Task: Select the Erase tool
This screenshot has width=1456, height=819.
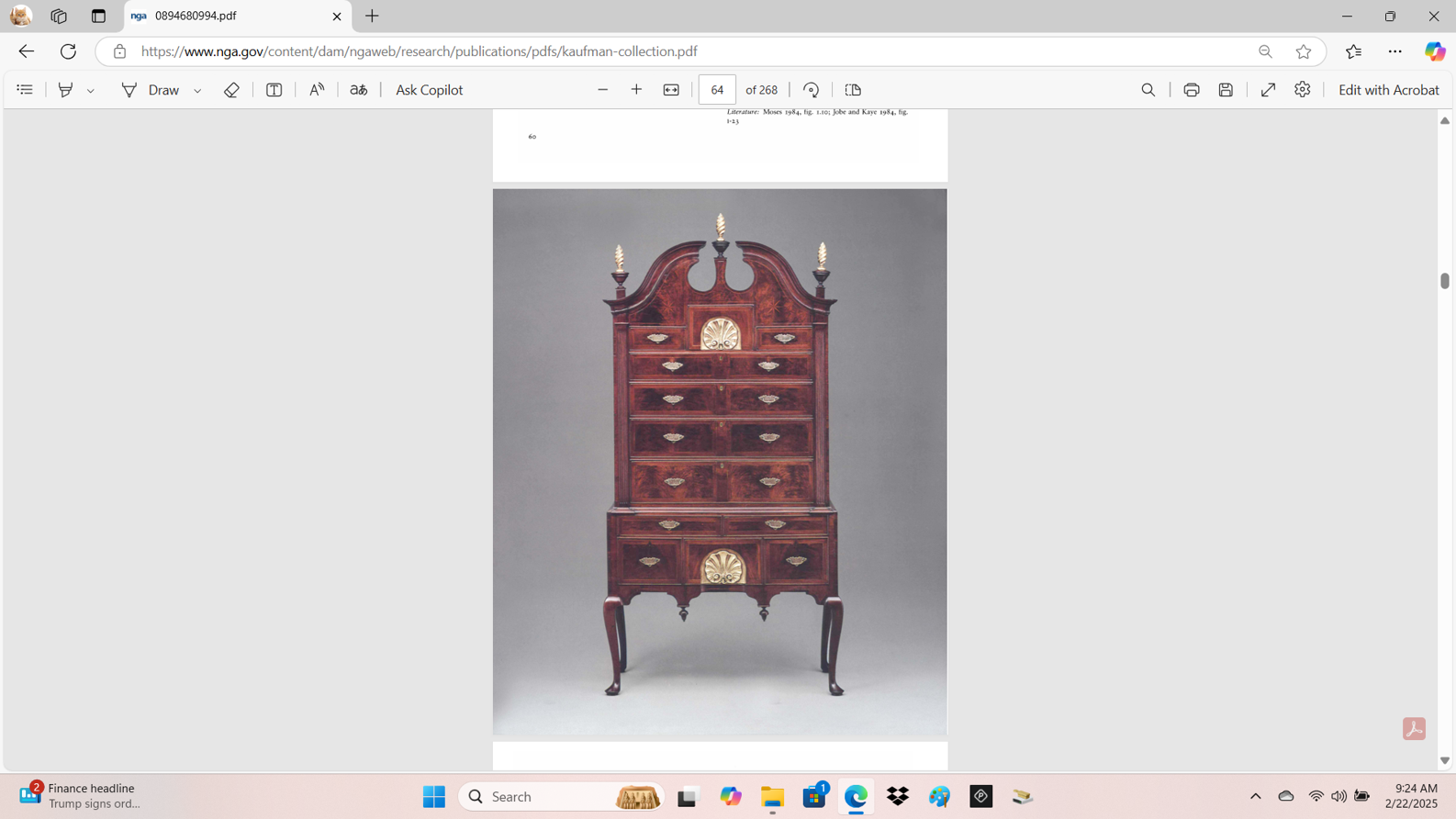Action: click(x=231, y=90)
